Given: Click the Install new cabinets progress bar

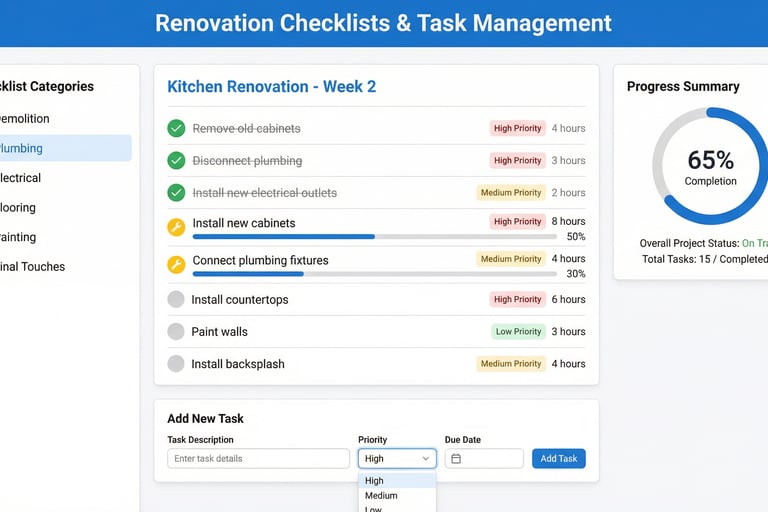Looking at the screenshot, I should click(x=374, y=237).
